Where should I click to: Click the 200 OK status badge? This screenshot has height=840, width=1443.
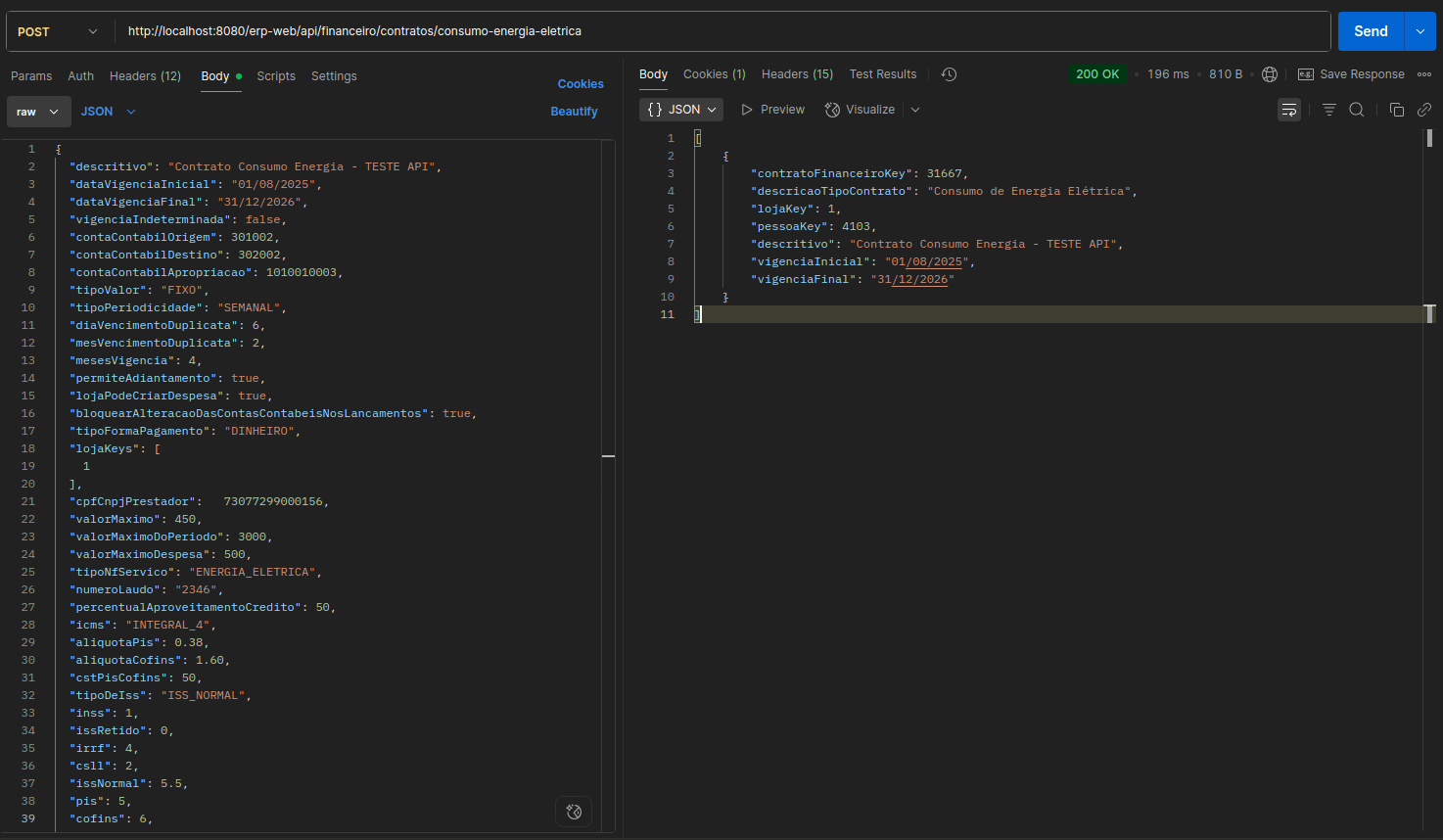(1097, 74)
